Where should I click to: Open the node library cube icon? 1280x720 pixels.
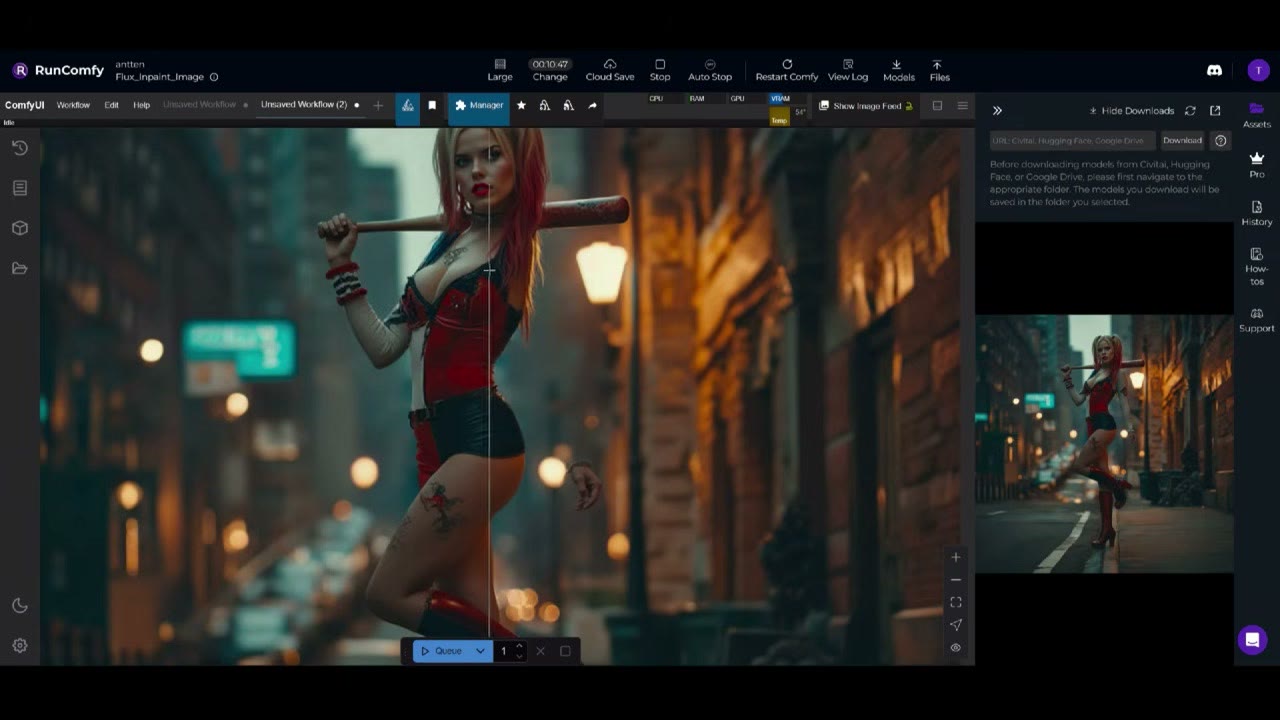tap(19, 228)
